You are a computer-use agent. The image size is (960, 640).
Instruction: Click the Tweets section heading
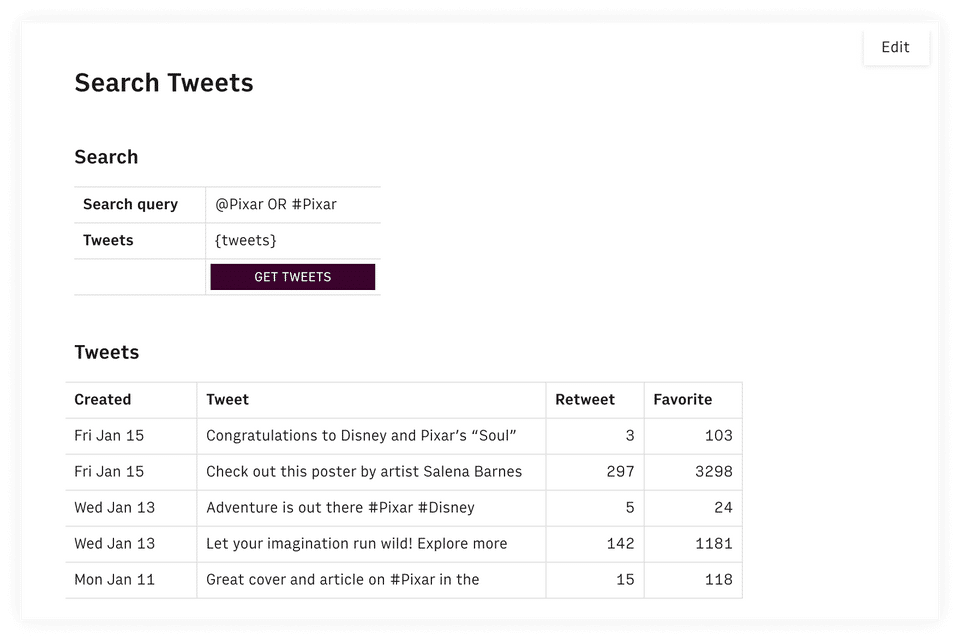(107, 353)
